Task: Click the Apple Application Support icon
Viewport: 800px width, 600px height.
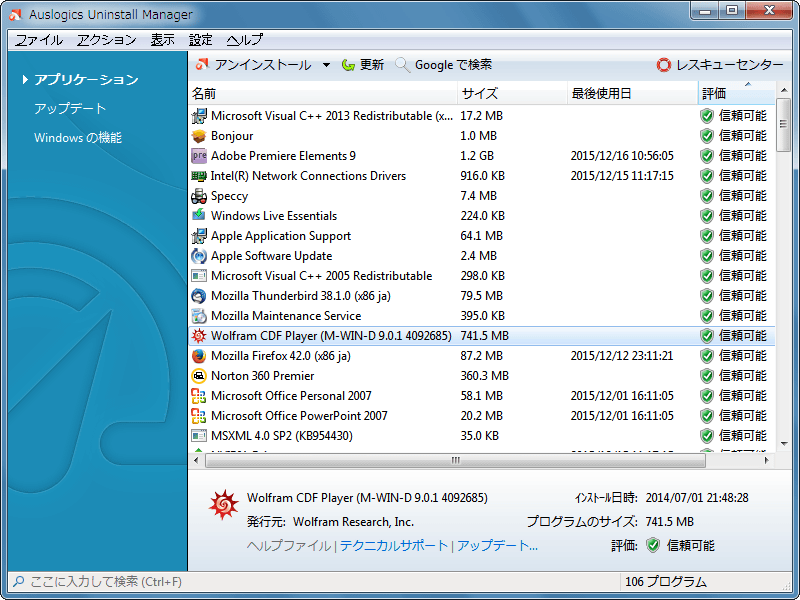Action: (198, 236)
